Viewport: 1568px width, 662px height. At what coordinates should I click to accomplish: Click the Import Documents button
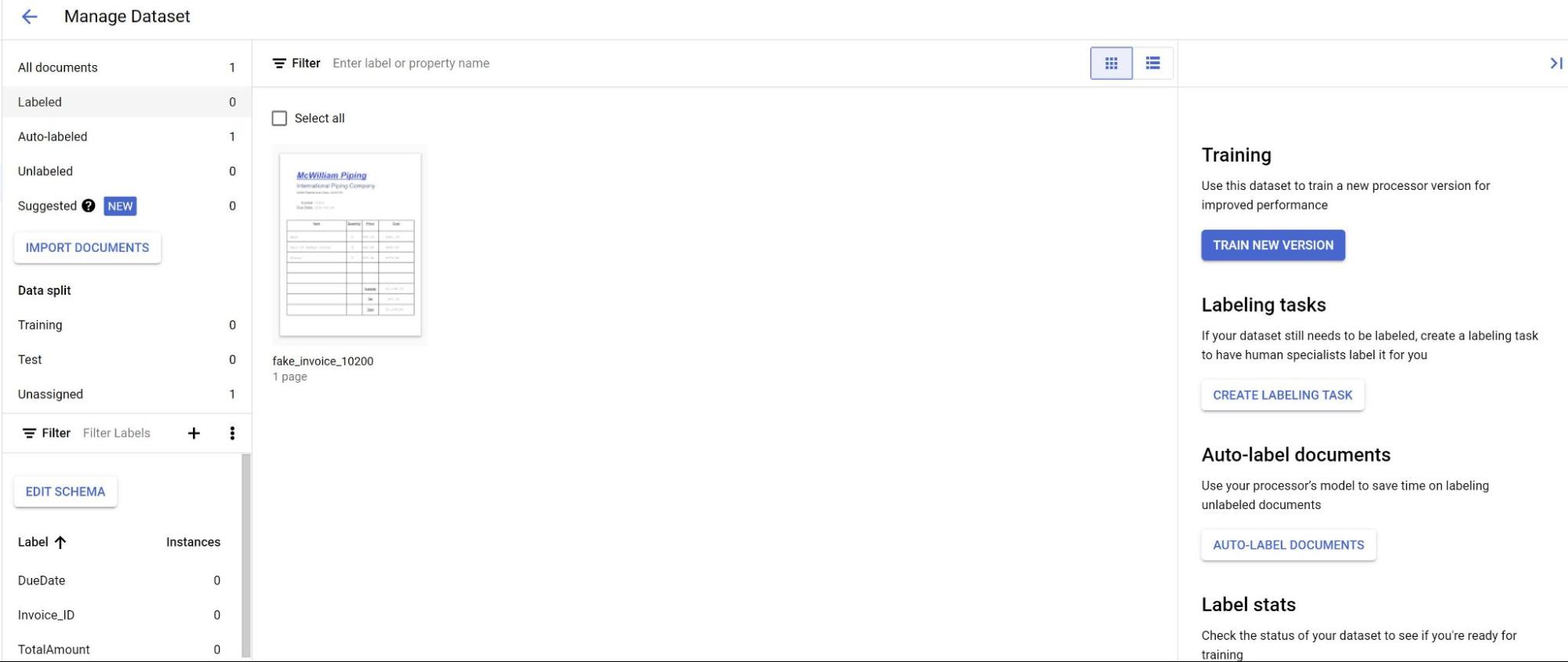click(x=87, y=248)
